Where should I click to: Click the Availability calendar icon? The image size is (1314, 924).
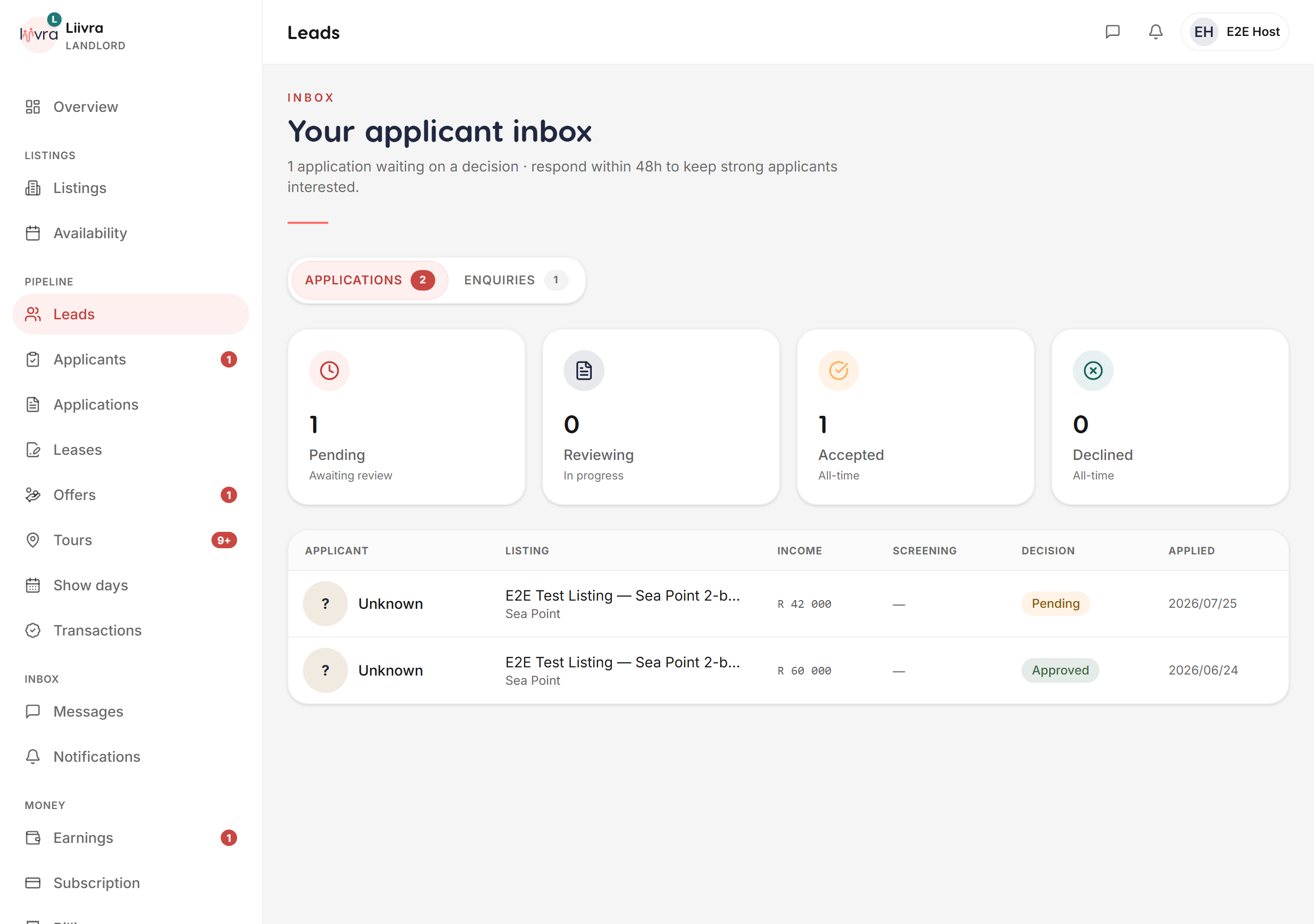point(33,233)
